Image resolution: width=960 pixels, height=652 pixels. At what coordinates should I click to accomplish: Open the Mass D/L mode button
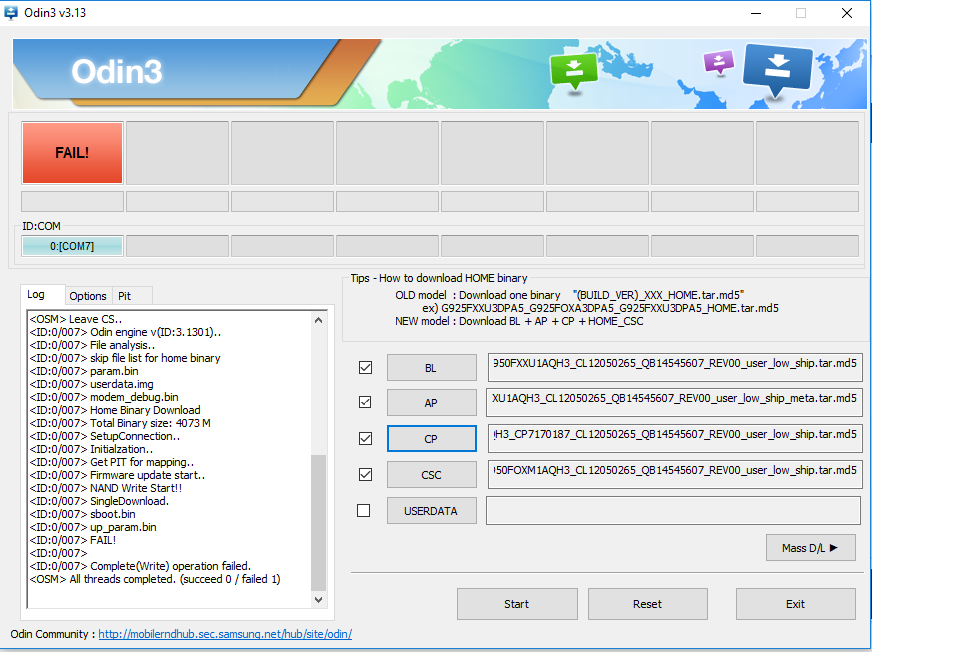coord(811,548)
